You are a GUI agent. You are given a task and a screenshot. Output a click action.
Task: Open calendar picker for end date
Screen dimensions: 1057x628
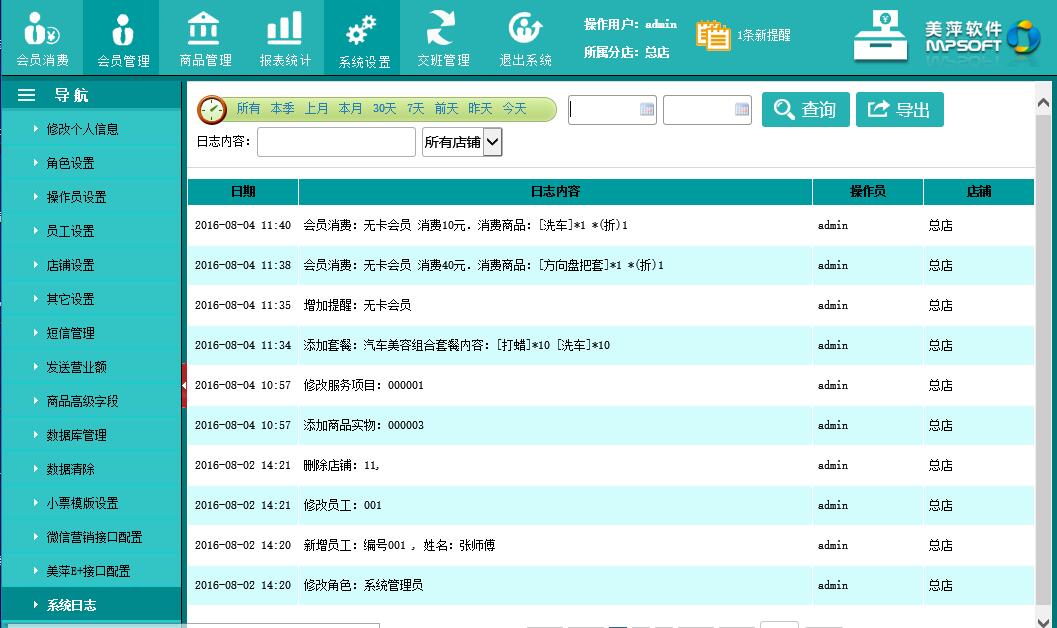click(x=742, y=110)
